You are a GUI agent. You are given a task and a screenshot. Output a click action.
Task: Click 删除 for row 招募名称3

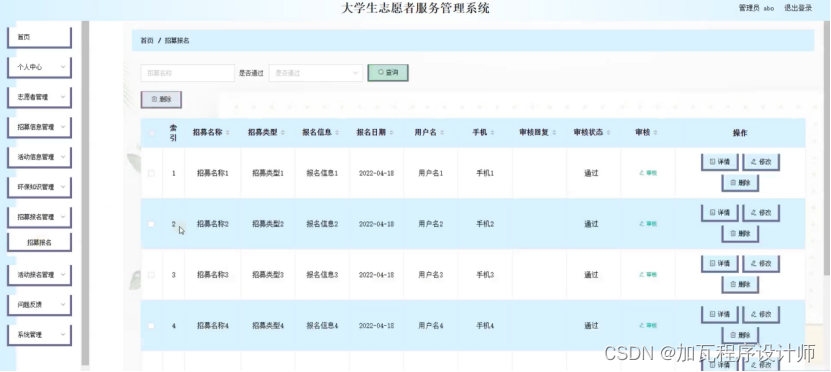[x=740, y=285]
